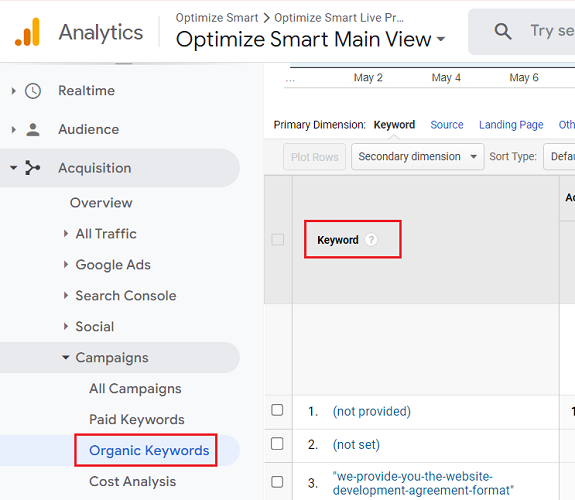Collapse the Acquisition section arrow
This screenshot has height=500, width=575.
(14, 168)
